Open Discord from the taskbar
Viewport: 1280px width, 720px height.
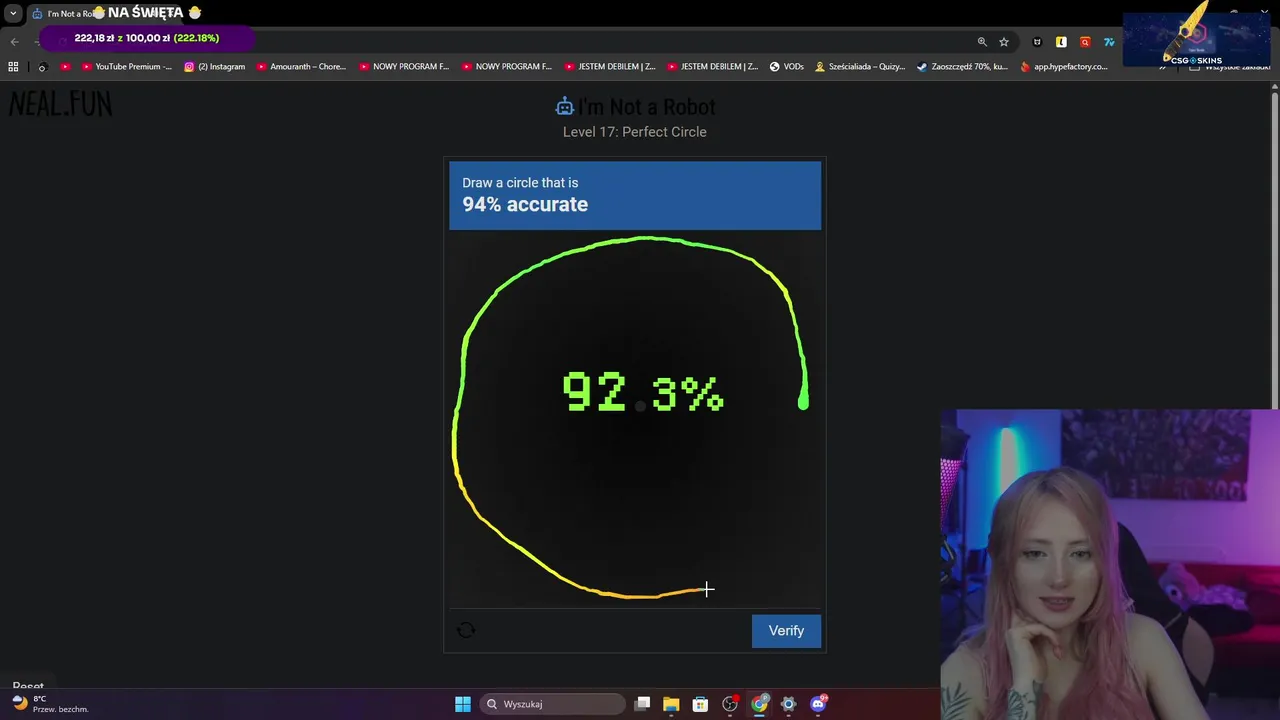click(x=818, y=704)
